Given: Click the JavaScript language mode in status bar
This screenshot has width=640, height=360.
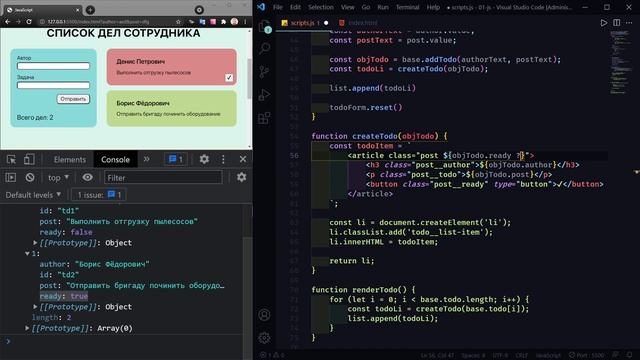Looking at the screenshot, I should (x=548, y=355).
